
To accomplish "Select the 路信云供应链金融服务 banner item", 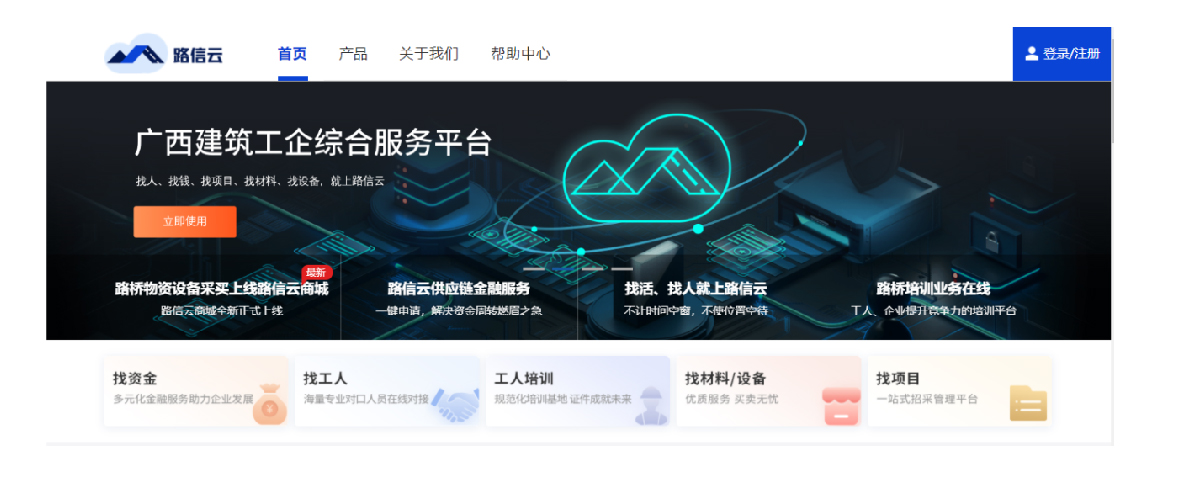I will [x=459, y=298].
